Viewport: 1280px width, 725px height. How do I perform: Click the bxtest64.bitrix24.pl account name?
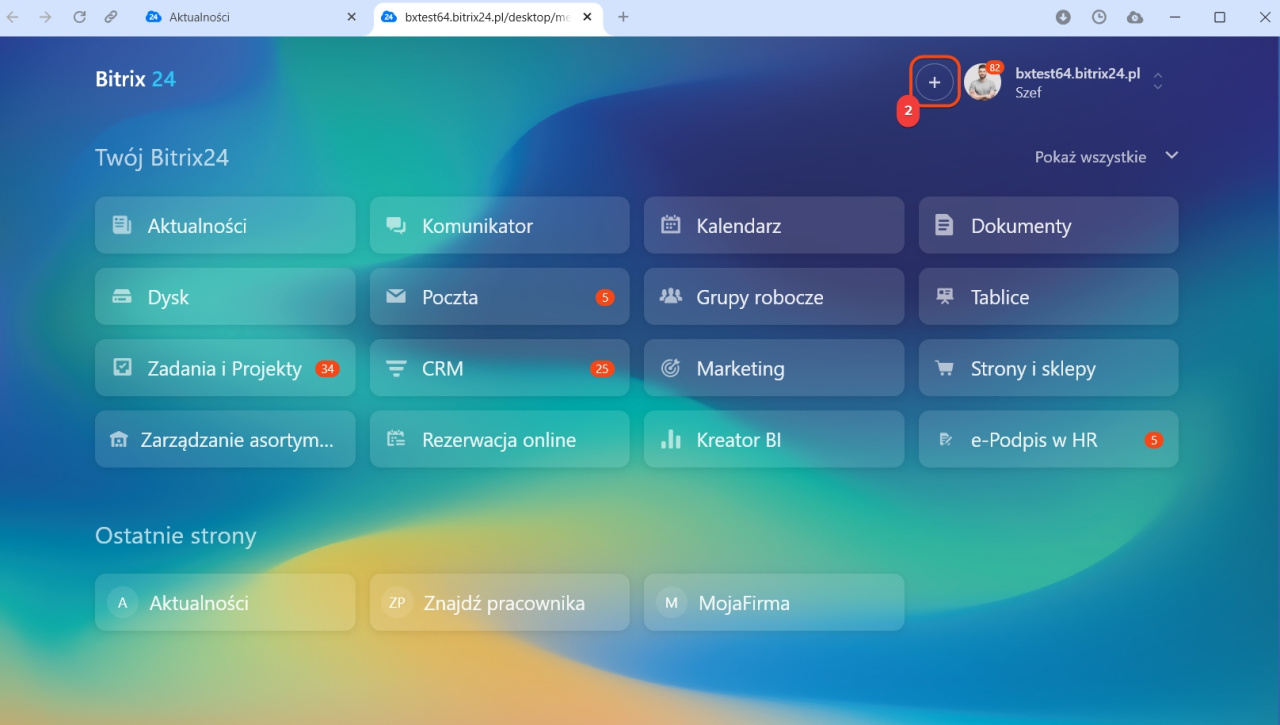(x=1077, y=73)
